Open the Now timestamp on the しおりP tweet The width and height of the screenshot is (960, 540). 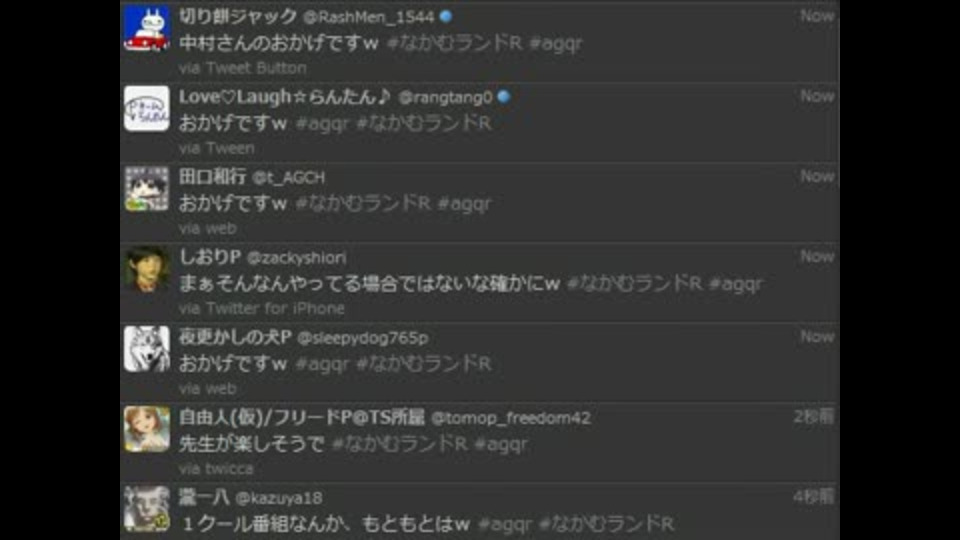coord(817,257)
